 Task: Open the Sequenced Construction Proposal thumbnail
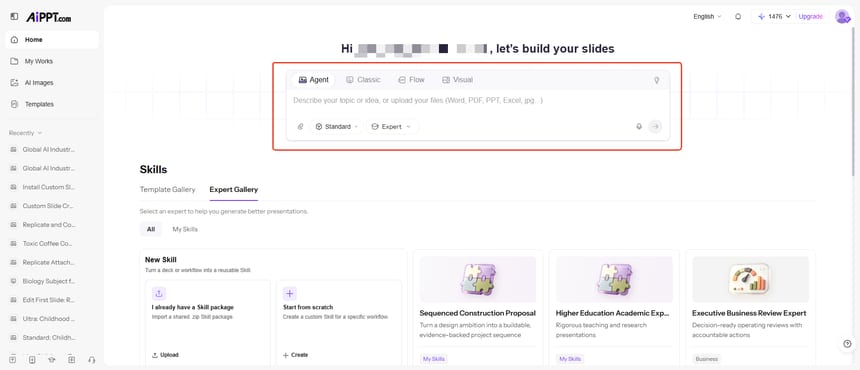(478, 279)
